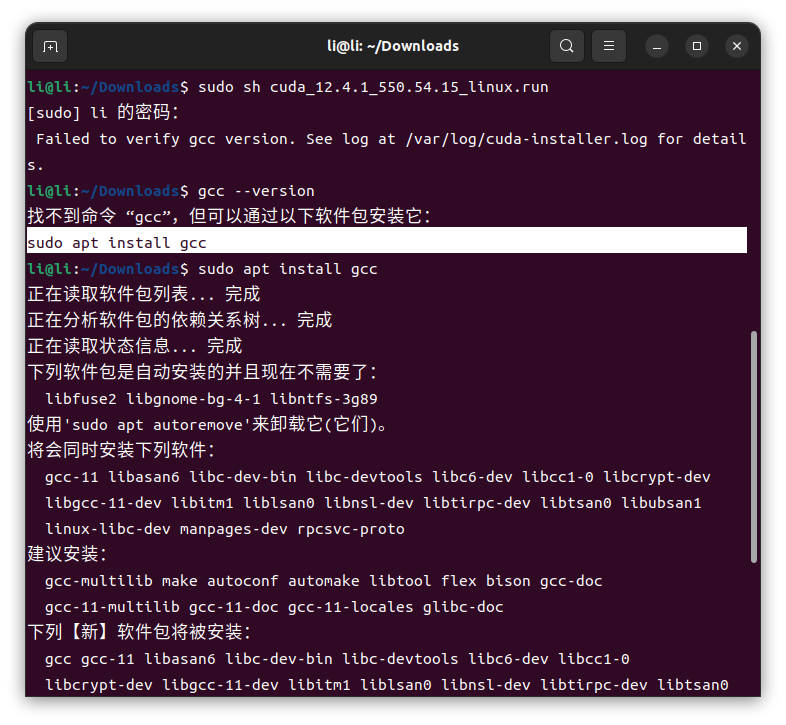The image size is (786, 725).
Task: Open a new terminal tab
Action: [50, 47]
